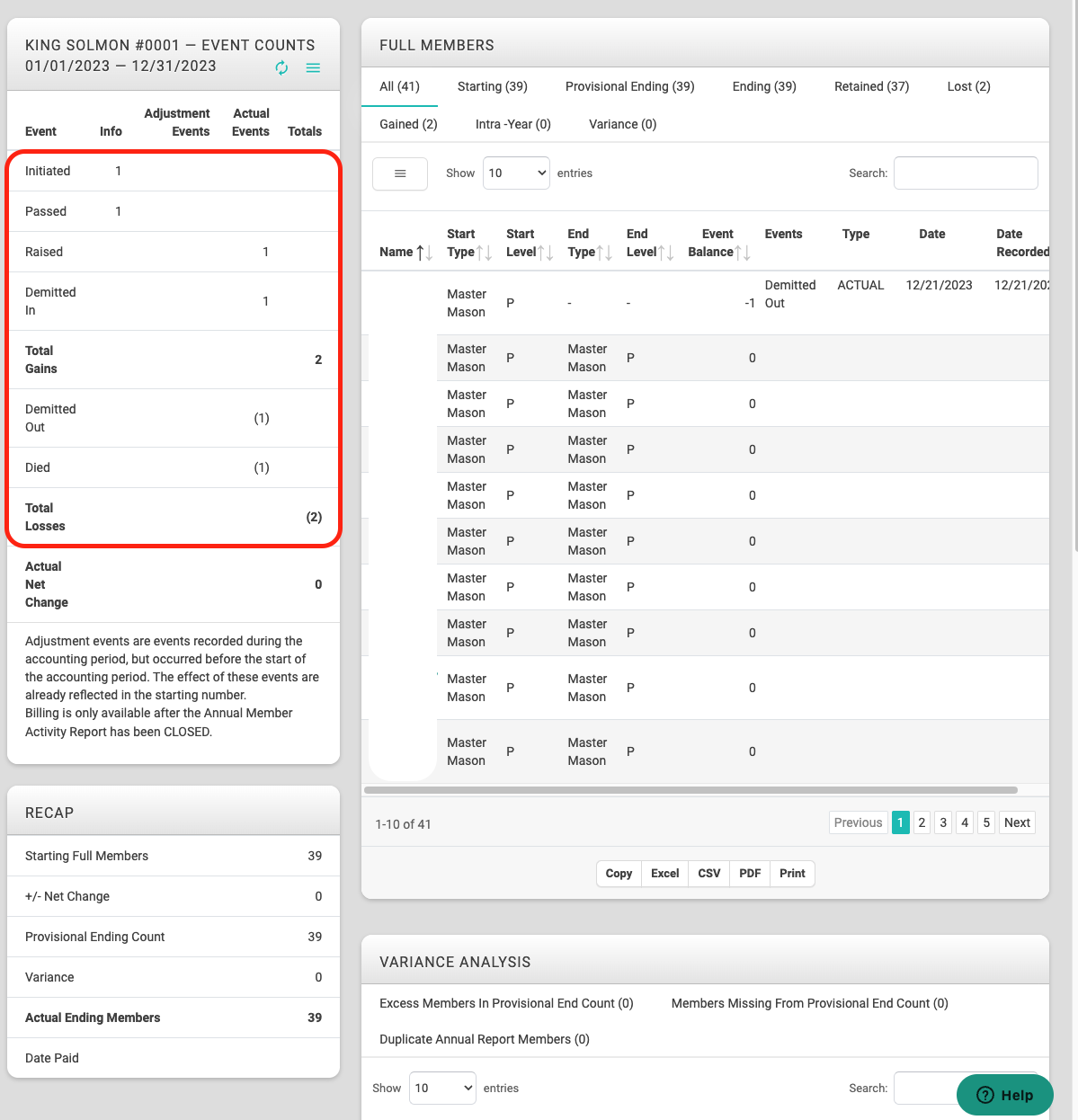1078x1120 pixels.
Task: Export Full Members to Excel
Action: (664, 874)
